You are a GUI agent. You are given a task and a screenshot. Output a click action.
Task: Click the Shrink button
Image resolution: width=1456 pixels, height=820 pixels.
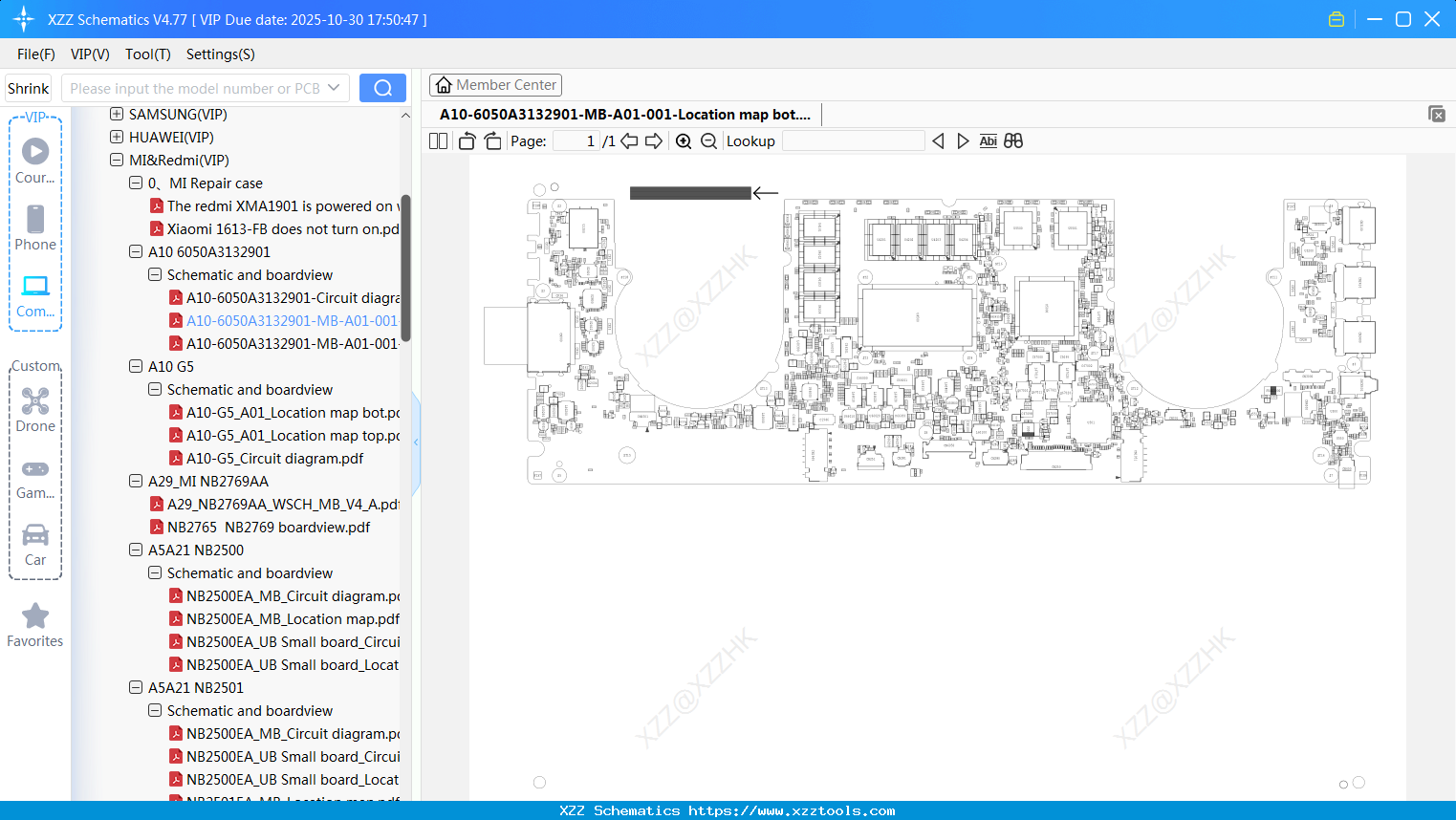pyautogui.click(x=28, y=88)
